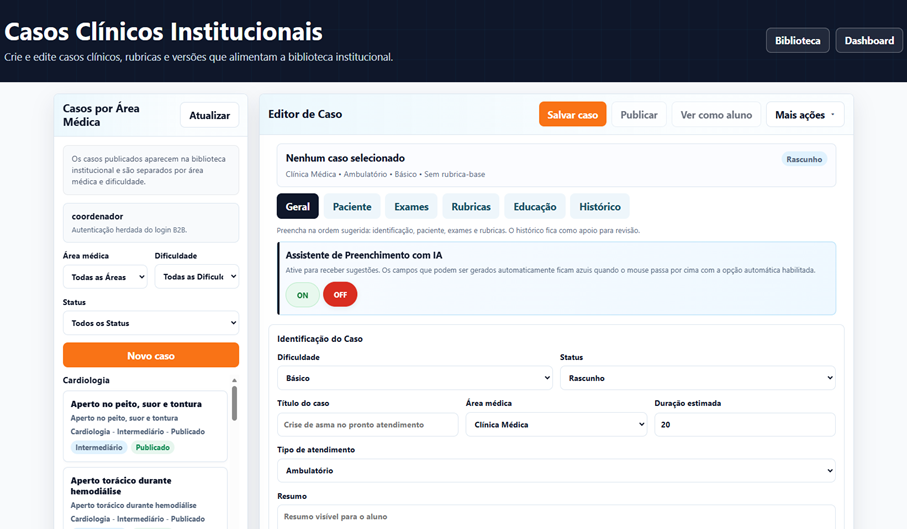Click the Resumo text area

pyautogui.click(x=556, y=517)
